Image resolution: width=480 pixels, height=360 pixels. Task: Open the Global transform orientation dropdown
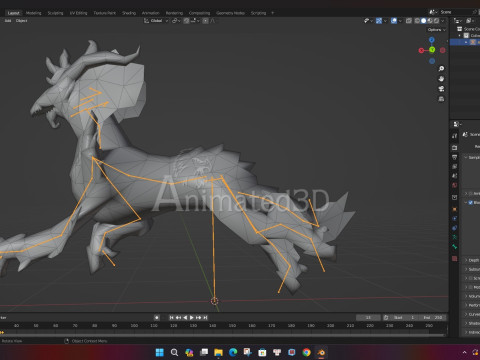pos(156,21)
